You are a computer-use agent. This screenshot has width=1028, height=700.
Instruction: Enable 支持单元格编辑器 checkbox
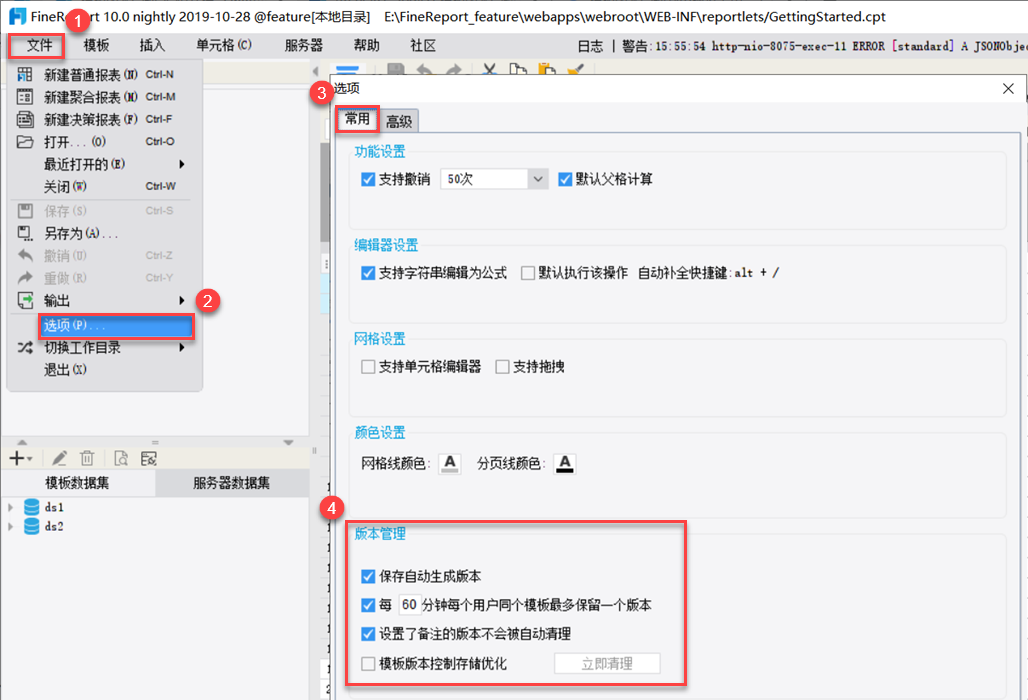368,366
